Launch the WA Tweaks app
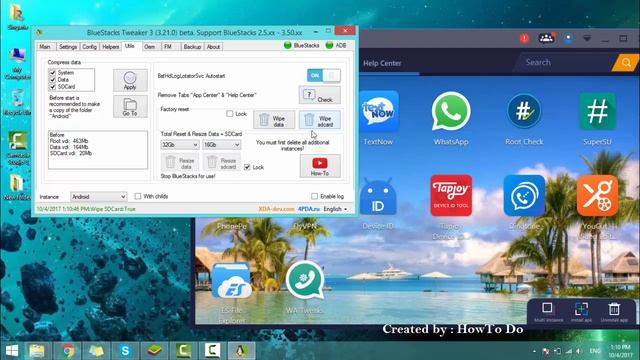 (305, 280)
